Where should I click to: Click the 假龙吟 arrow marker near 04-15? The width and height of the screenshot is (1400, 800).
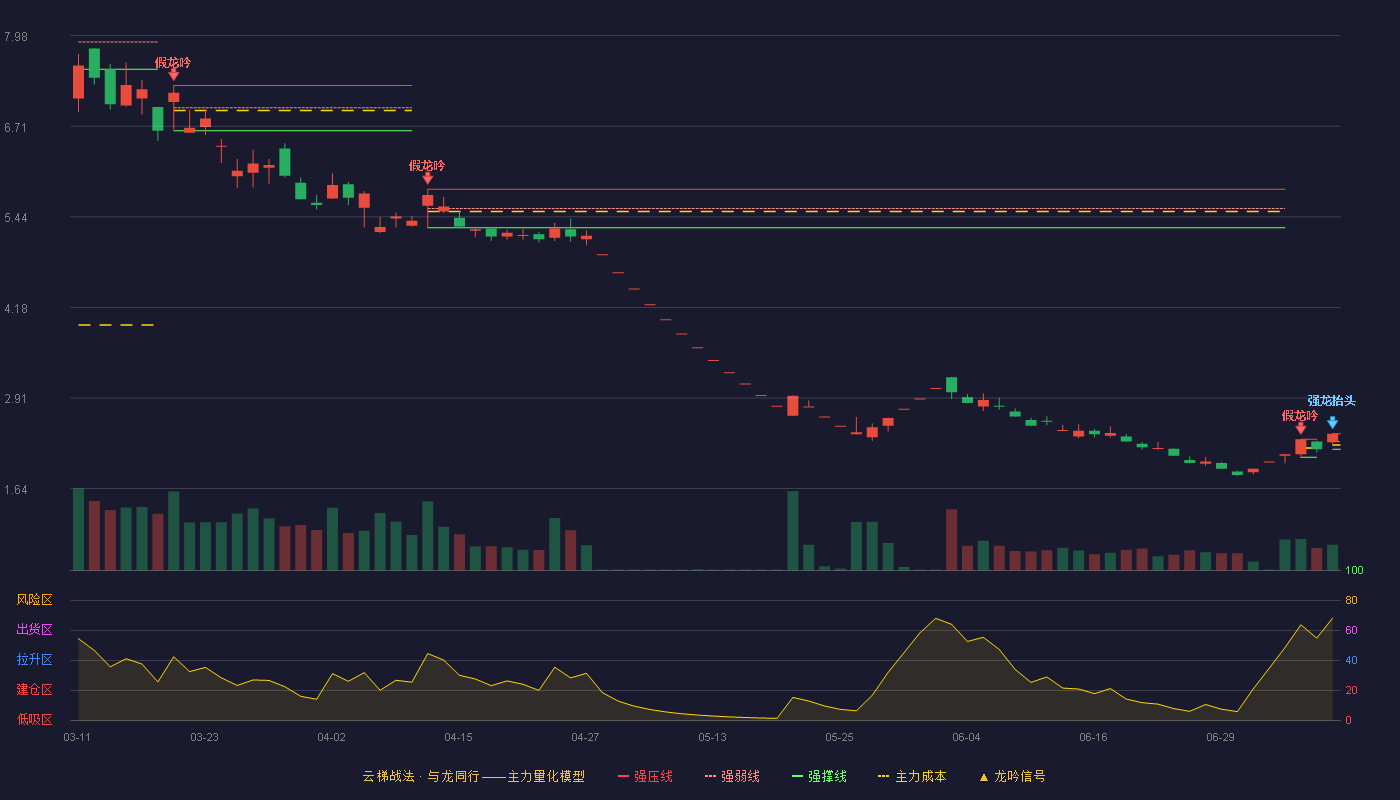coord(427,177)
